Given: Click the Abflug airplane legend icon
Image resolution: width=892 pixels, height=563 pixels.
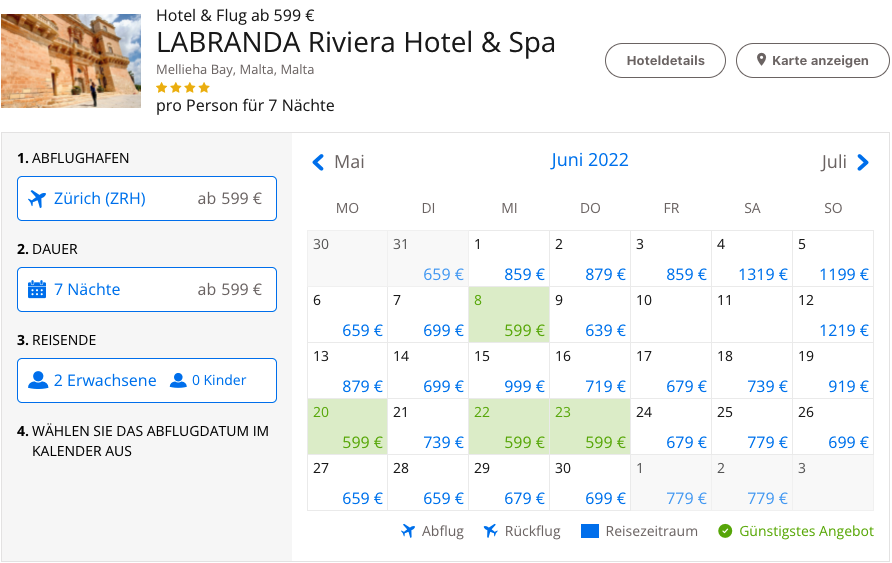Looking at the screenshot, I should tap(407, 531).
